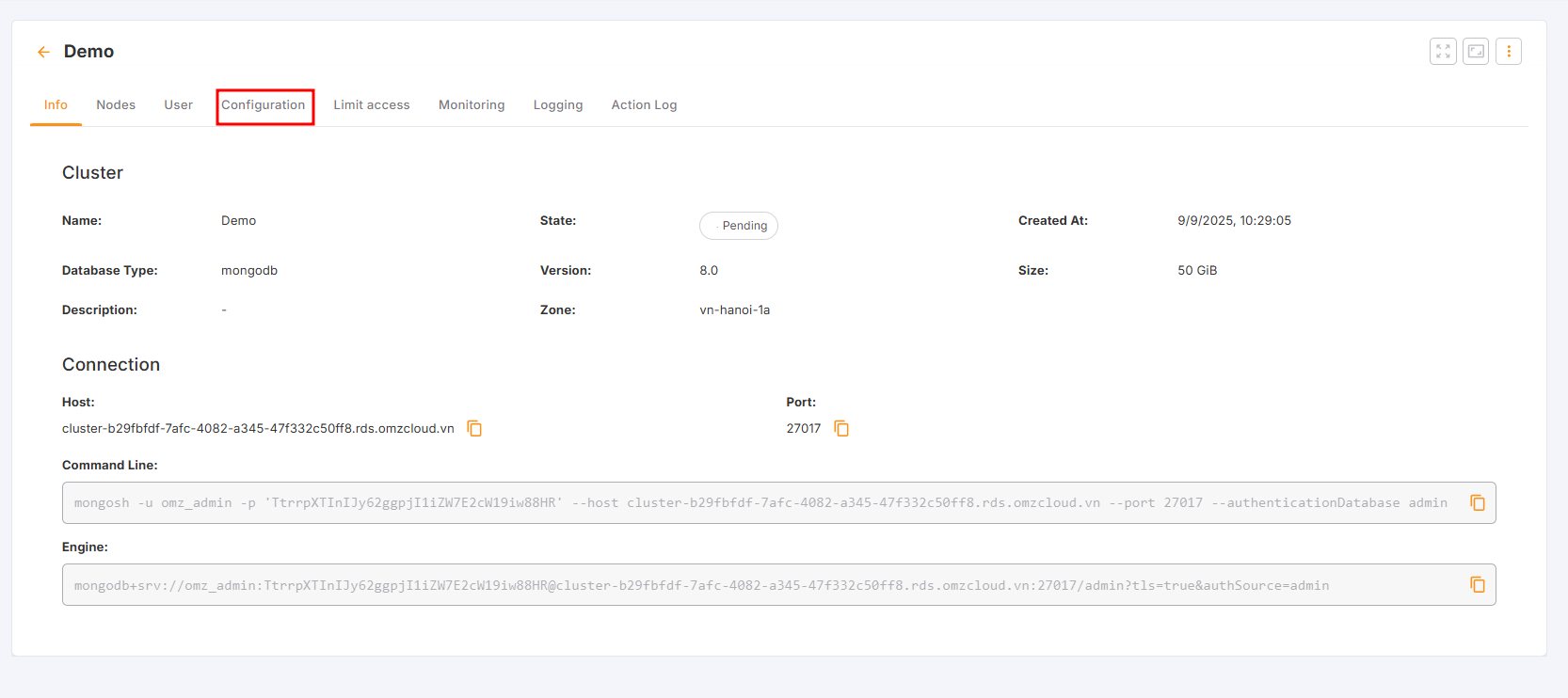The width and height of the screenshot is (1568, 698).
Task: Select the Configuration tab
Action: [x=264, y=104]
